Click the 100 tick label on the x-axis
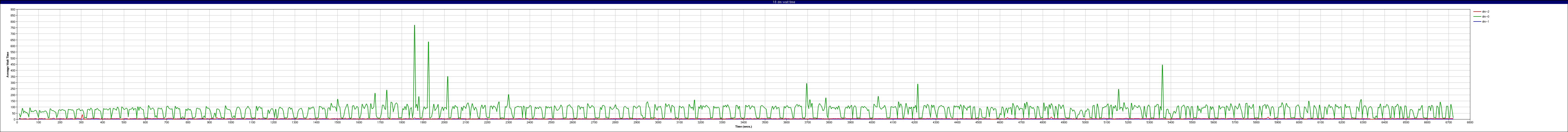Screen dimensions: 1568x132 pyautogui.click(x=38, y=122)
